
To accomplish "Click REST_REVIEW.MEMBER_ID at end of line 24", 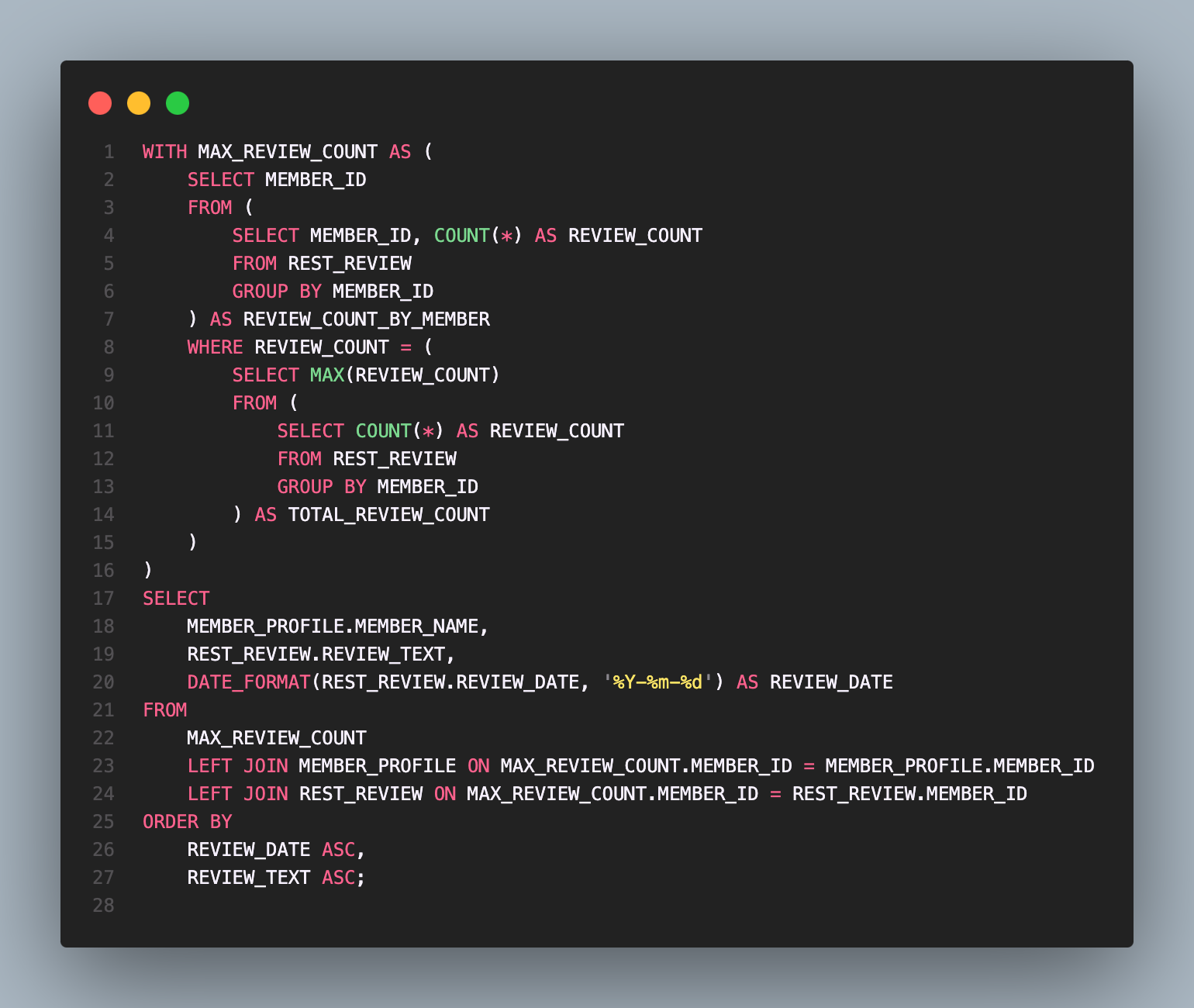I will coord(909,794).
